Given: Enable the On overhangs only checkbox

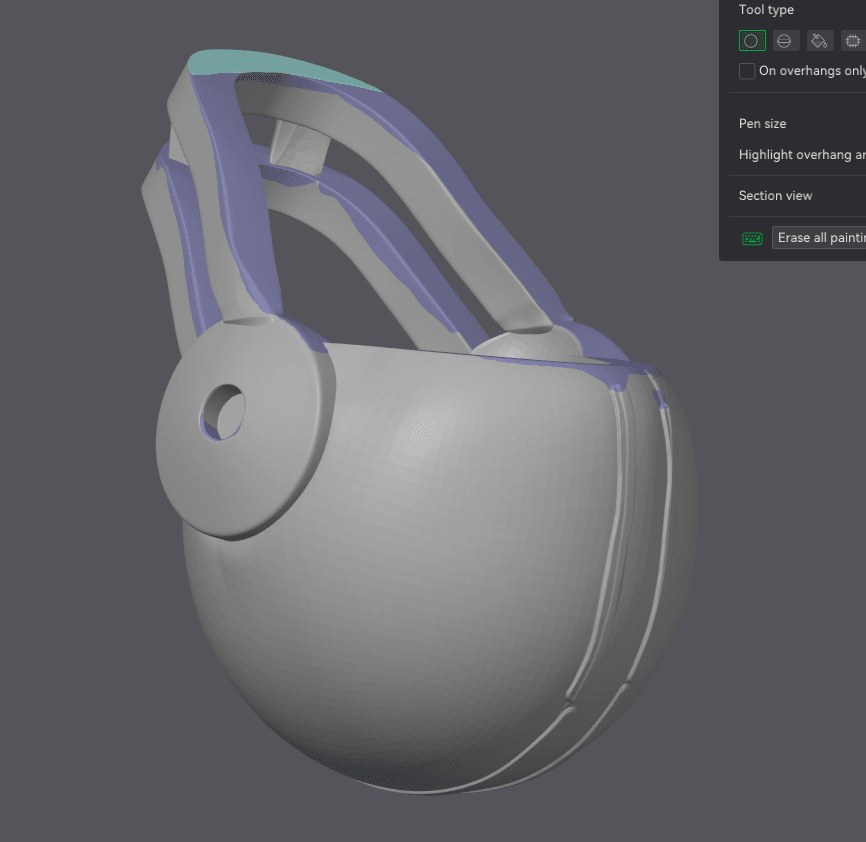Looking at the screenshot, I should click(747, 71).
